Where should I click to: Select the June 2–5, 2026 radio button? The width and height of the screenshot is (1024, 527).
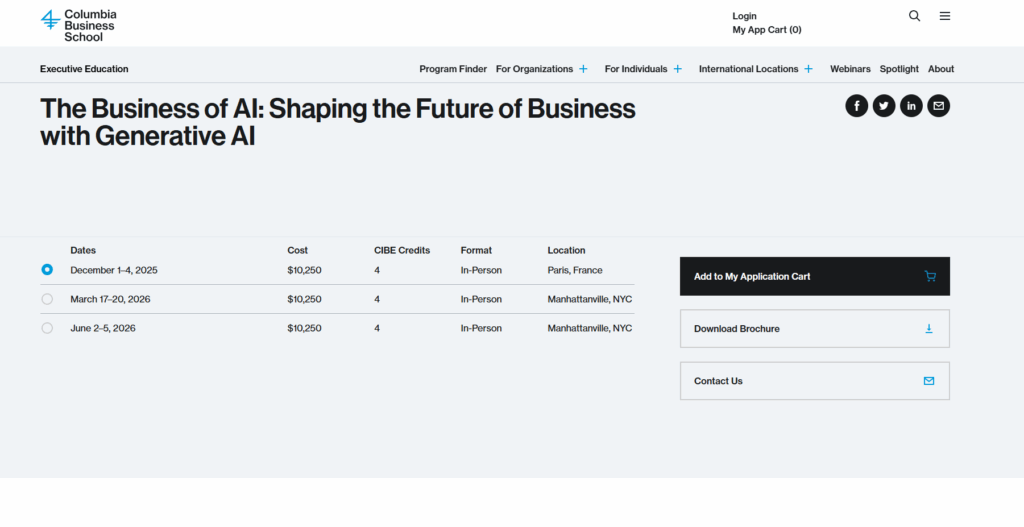click(x=47, y=328)
